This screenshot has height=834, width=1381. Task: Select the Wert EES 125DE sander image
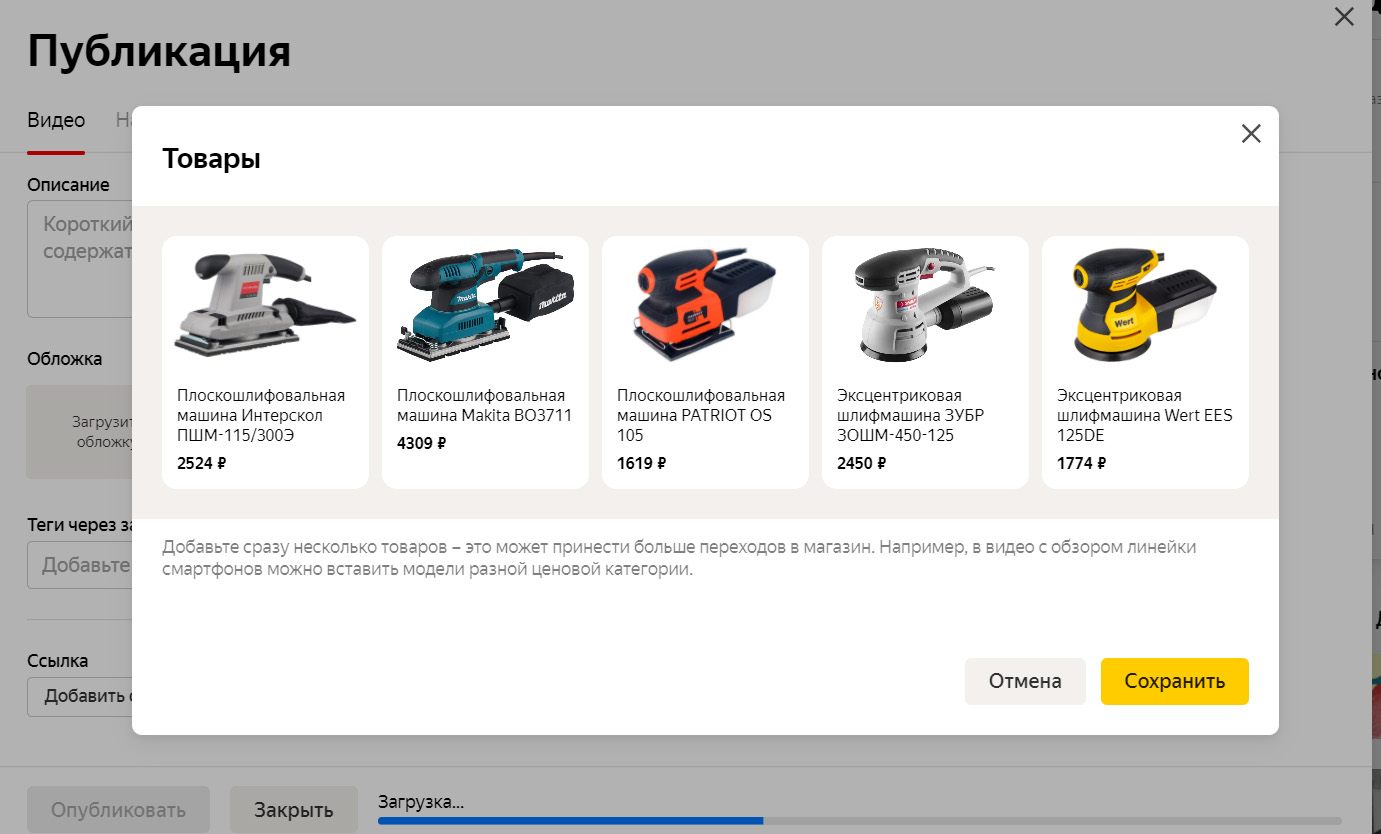coord(1145,304)
